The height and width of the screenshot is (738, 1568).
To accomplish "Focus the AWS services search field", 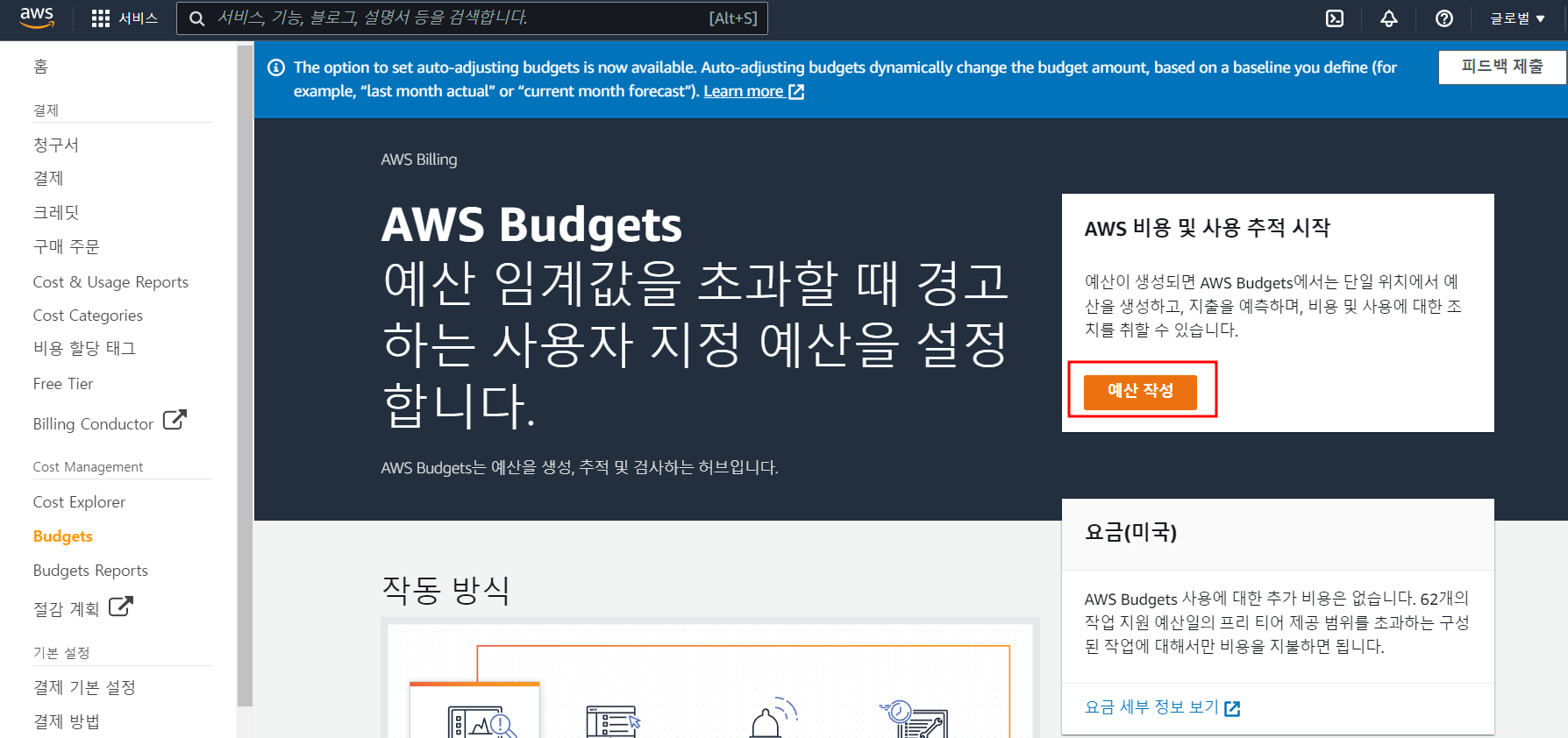I will coord(472,18).
